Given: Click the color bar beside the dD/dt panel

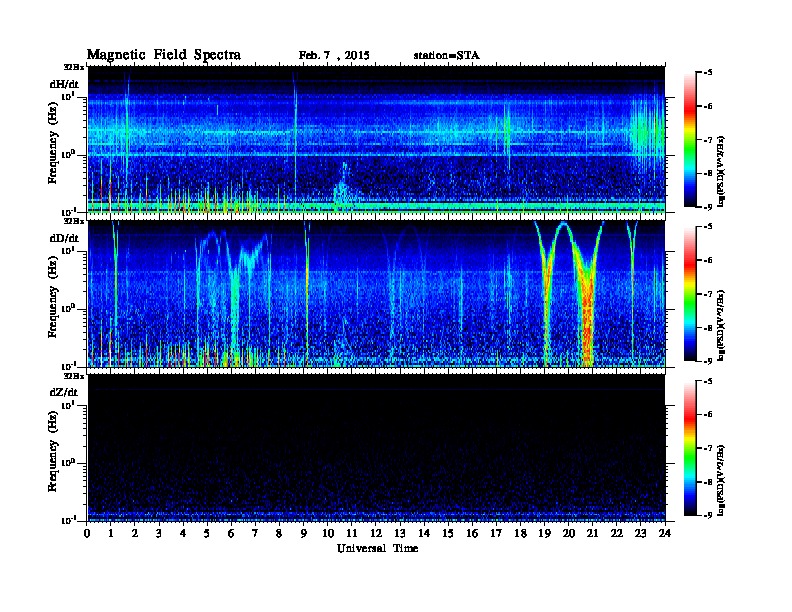Looking at the screenshot, I should click(x=690, y=293).
